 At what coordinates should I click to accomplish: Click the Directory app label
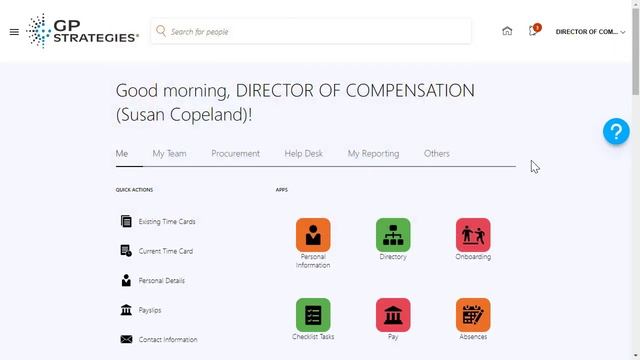(x=393, y=257)
